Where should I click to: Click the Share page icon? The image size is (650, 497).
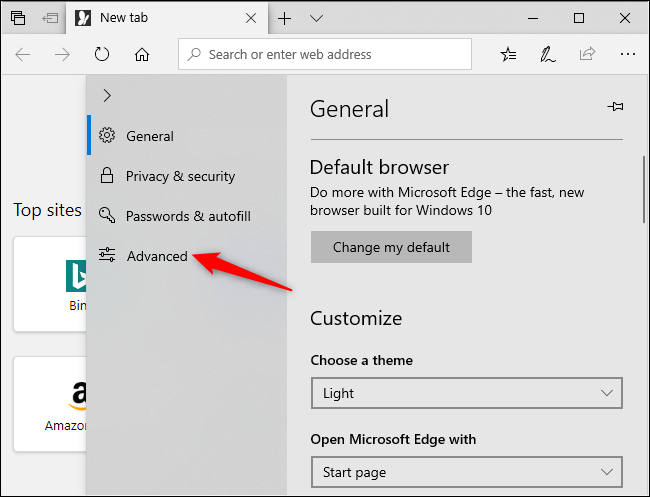click(x=587, y=55)
